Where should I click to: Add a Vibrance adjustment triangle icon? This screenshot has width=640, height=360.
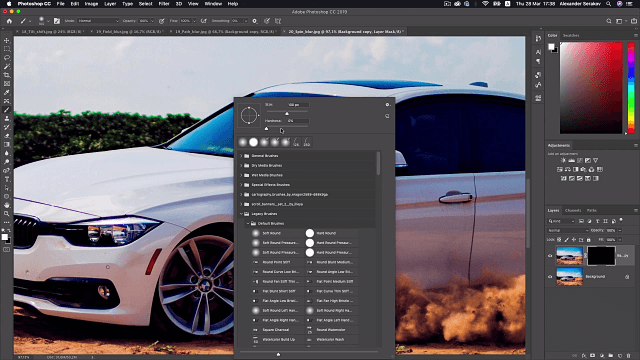tap(596, 160)
